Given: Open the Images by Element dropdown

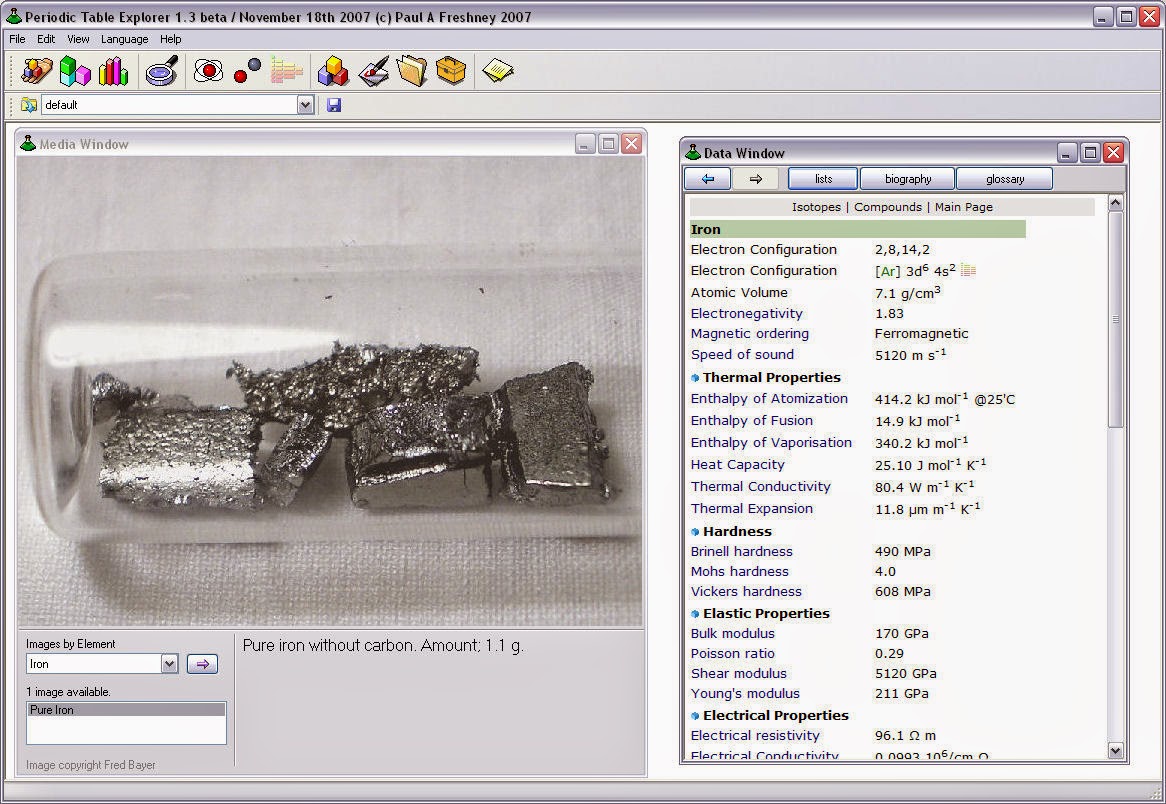Looking at the screenshot, I should click(x=168, y=664).
